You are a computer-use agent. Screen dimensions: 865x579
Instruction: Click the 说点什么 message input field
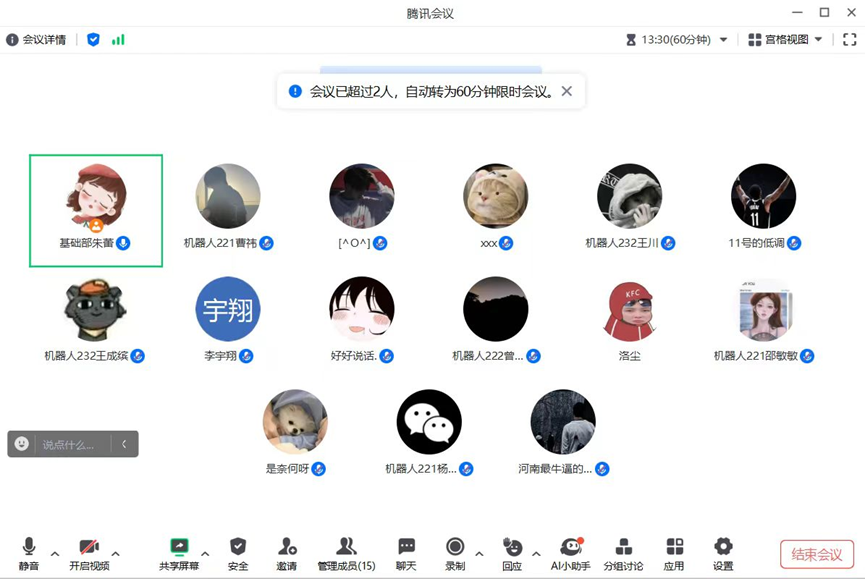point(75,444)
